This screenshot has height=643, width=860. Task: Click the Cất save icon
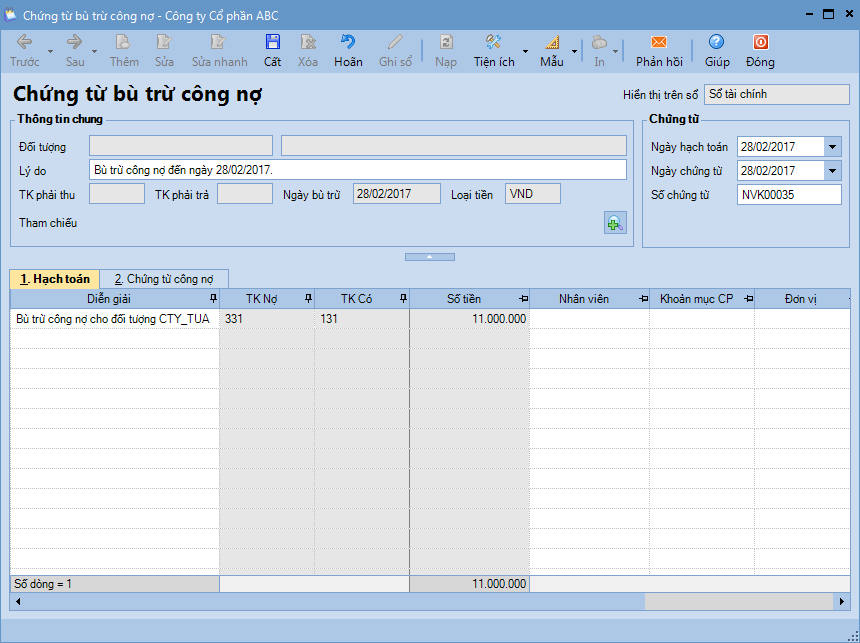coord(272,43)
